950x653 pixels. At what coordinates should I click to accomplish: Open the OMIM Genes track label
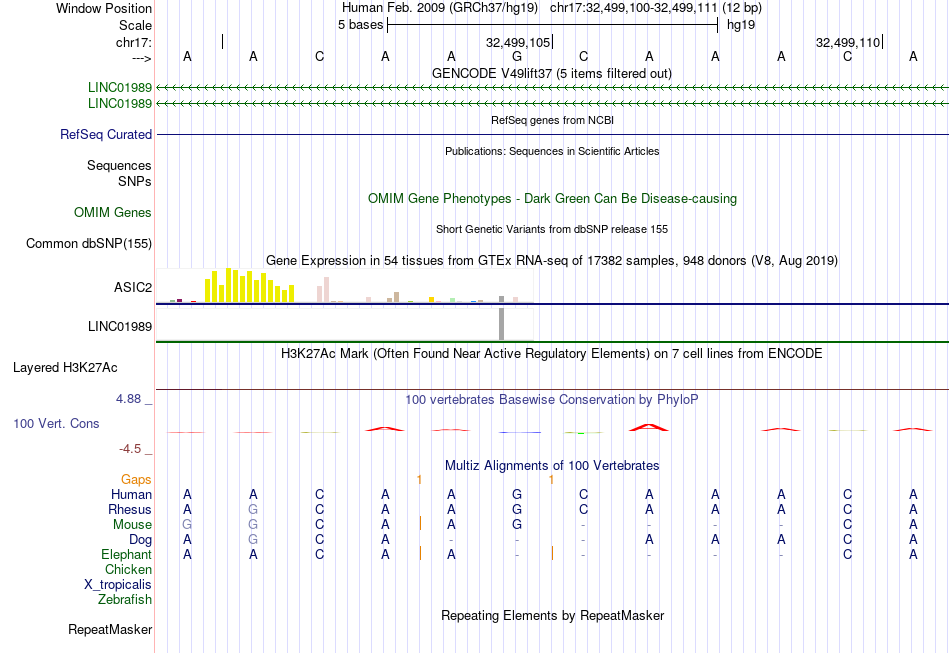[113, 213]
